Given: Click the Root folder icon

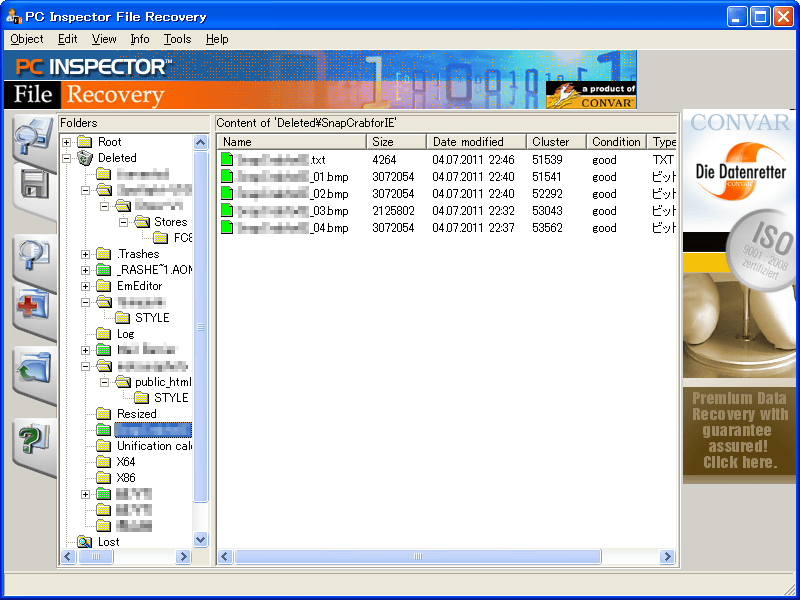Looking at the screenshot, I should pos(85,141).
